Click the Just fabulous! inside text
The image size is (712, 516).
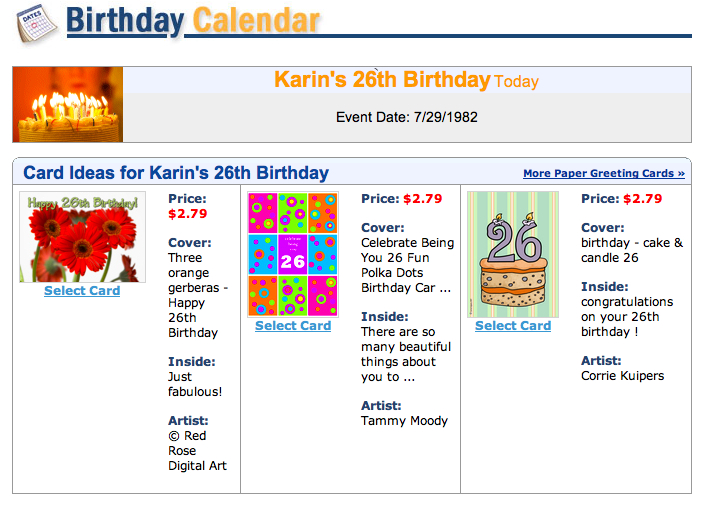[195, 384]
